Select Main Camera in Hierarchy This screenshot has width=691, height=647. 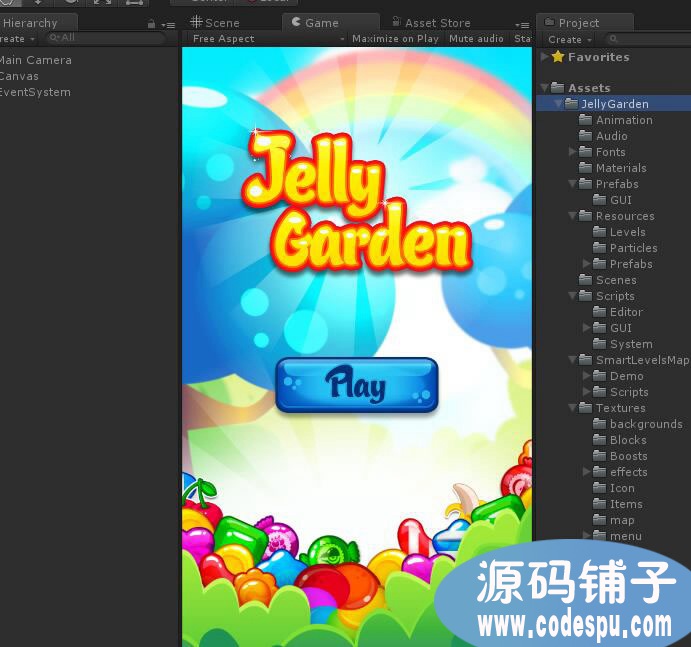pyautogui.click(x=36, y=60)
